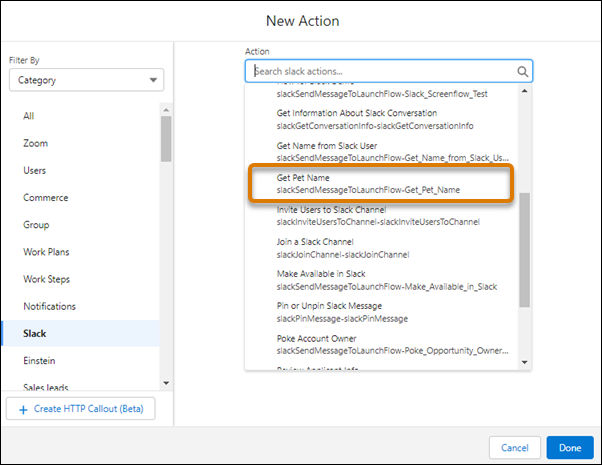
Task: Click category list scroll down arrow
Action: click(x=166, y=383)
